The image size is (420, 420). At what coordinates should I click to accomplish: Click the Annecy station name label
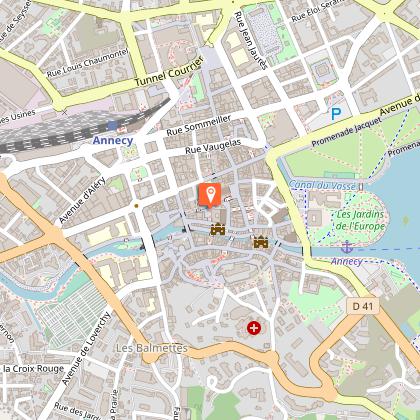click(x=113, y=140)
